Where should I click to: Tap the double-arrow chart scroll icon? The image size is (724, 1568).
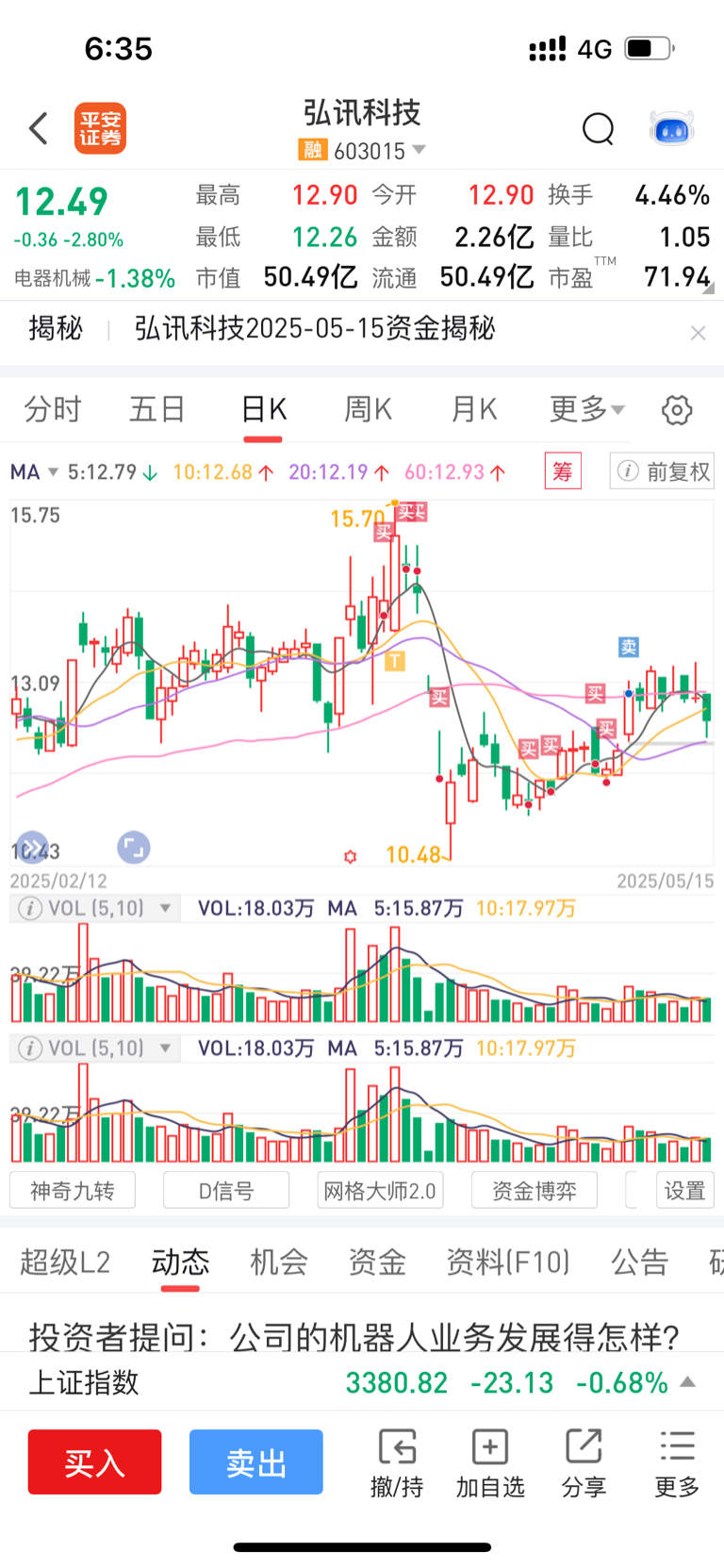coord(32,847)
